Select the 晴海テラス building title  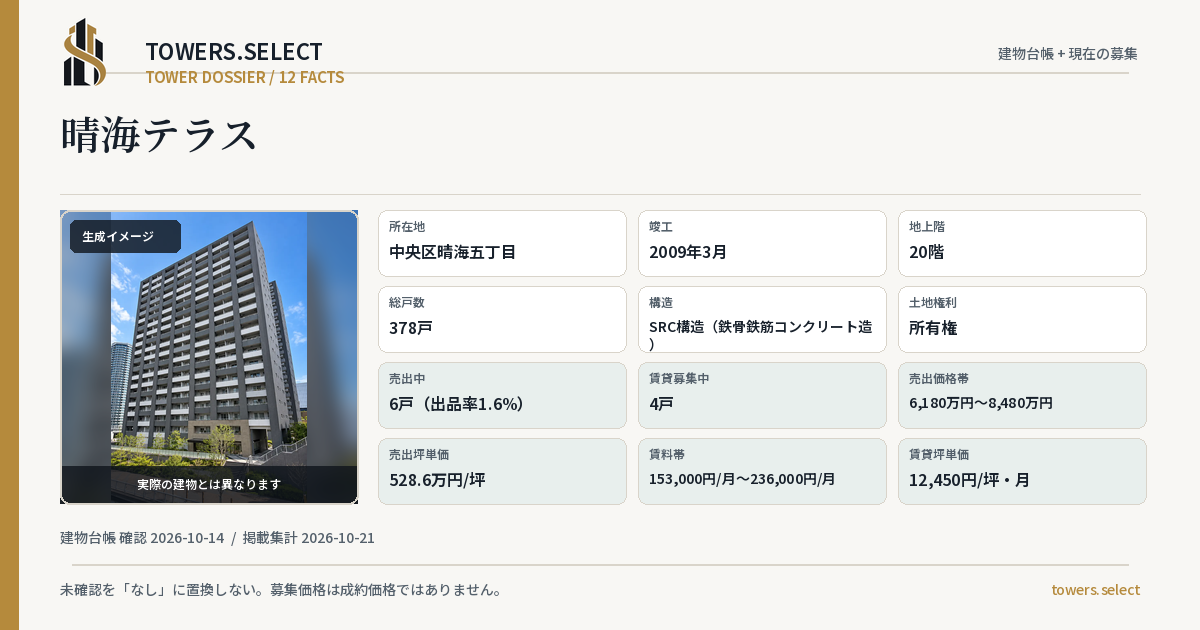tap(159, 135)
